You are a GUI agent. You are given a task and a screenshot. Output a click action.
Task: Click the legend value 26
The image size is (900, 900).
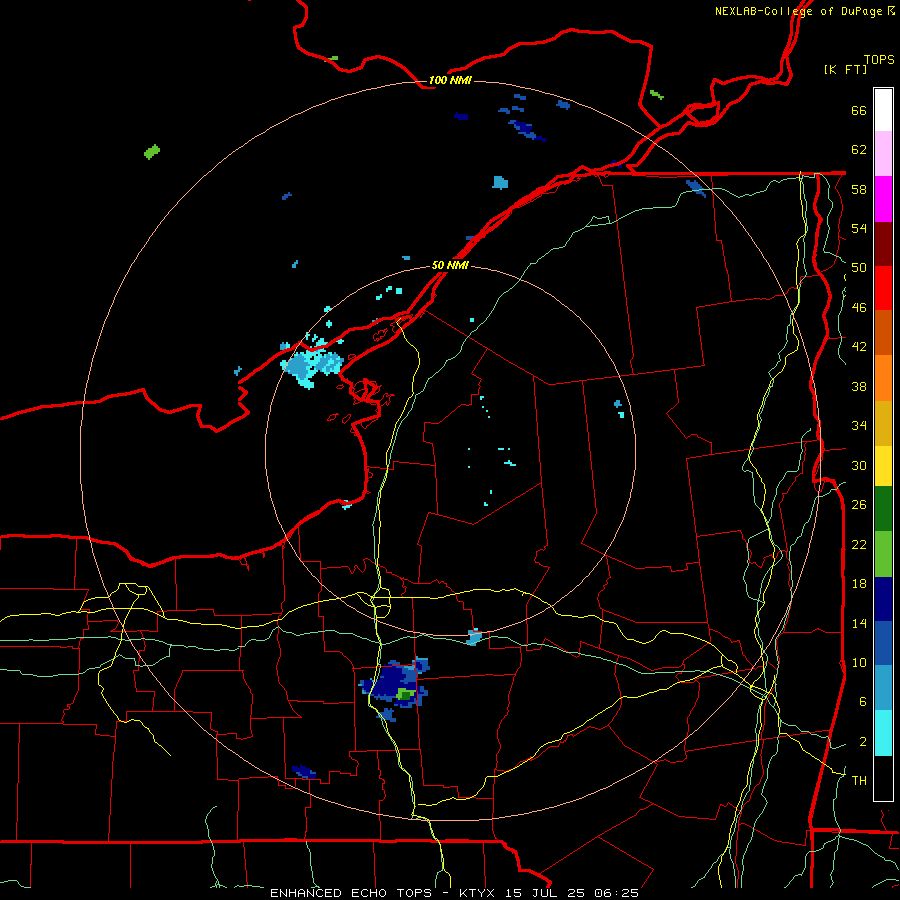point(859,504)
